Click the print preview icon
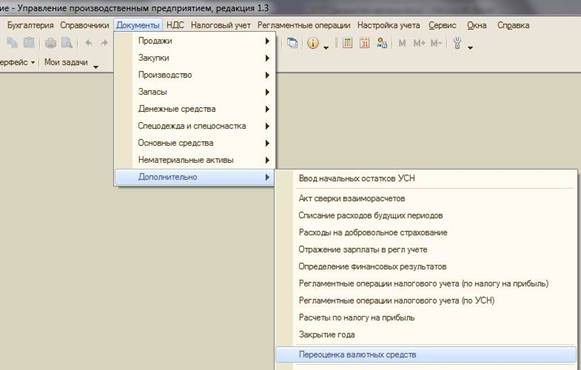The width and height of the screenshot is (581, 370). (67, 43)
